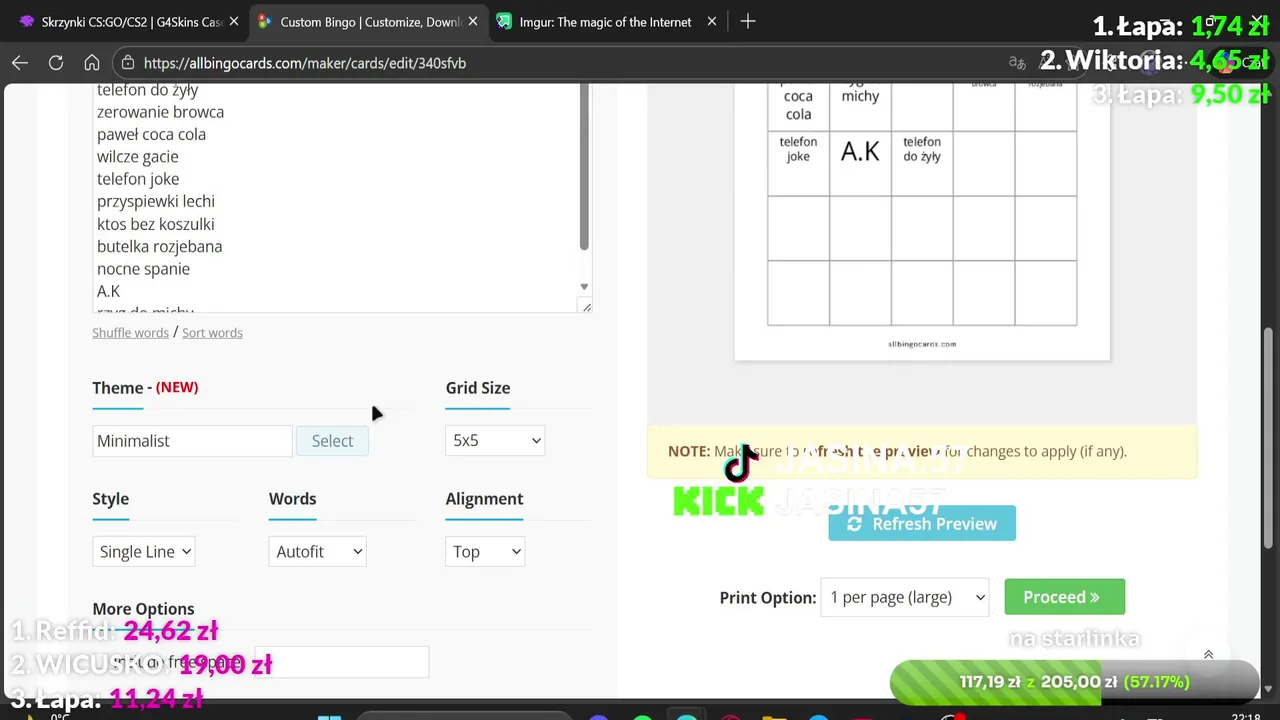Click the Sort words link

pyautogui.click(x=212, y=333)
